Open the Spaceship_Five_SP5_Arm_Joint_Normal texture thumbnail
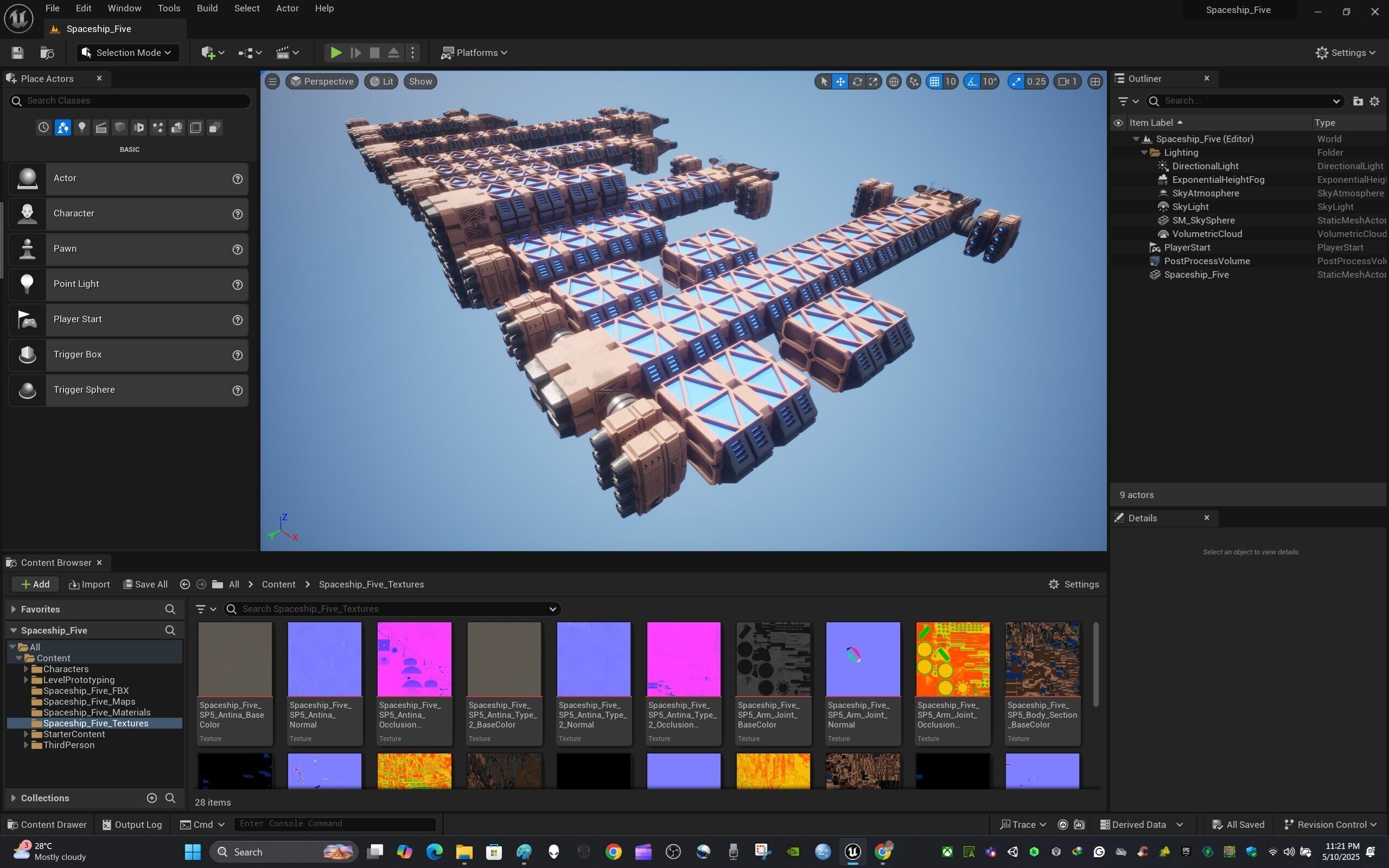 tap(863, 659)
